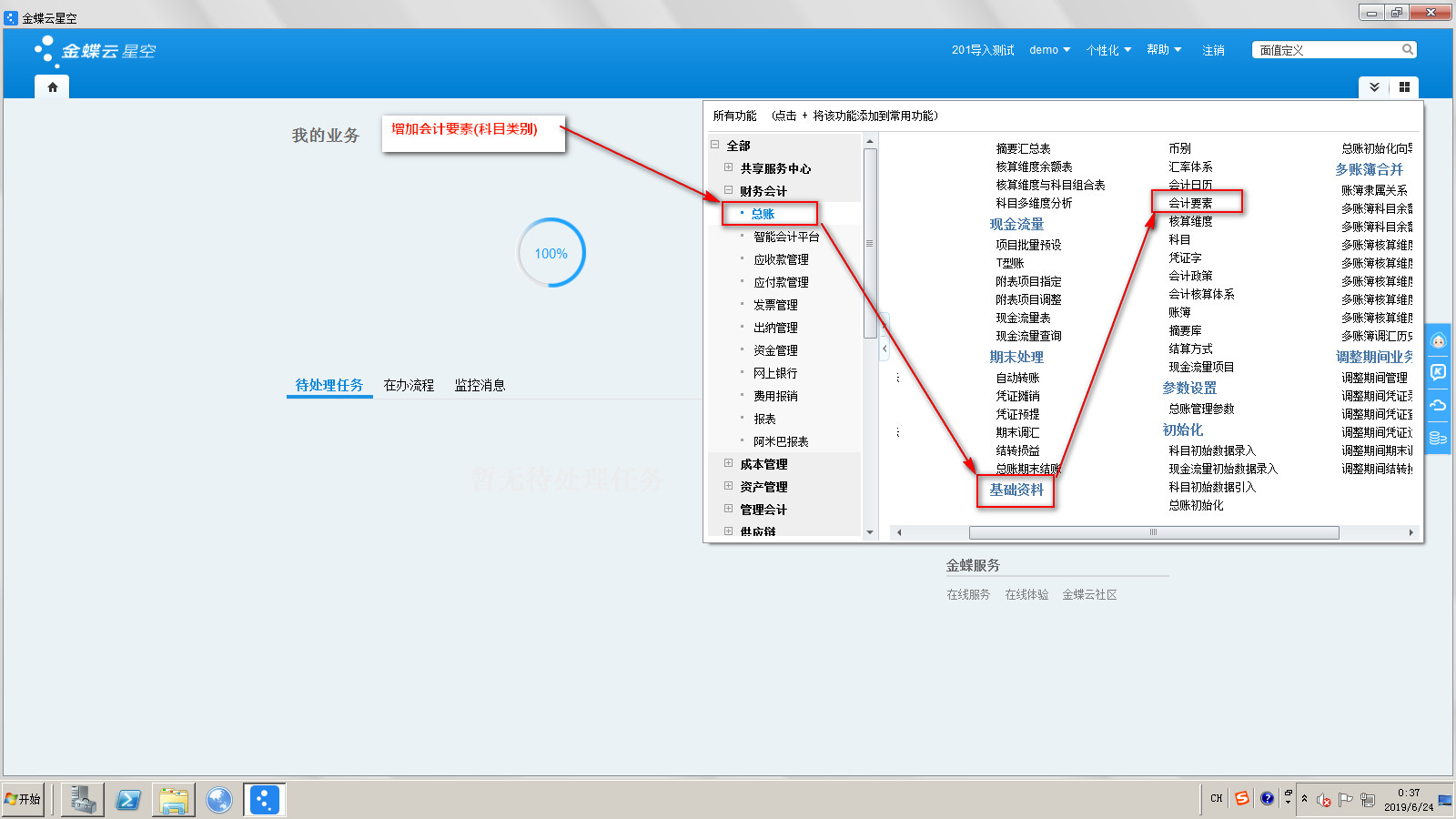Click the database sidebar icon
This screenshot has width=1456, height=819.
point(1438,438)
